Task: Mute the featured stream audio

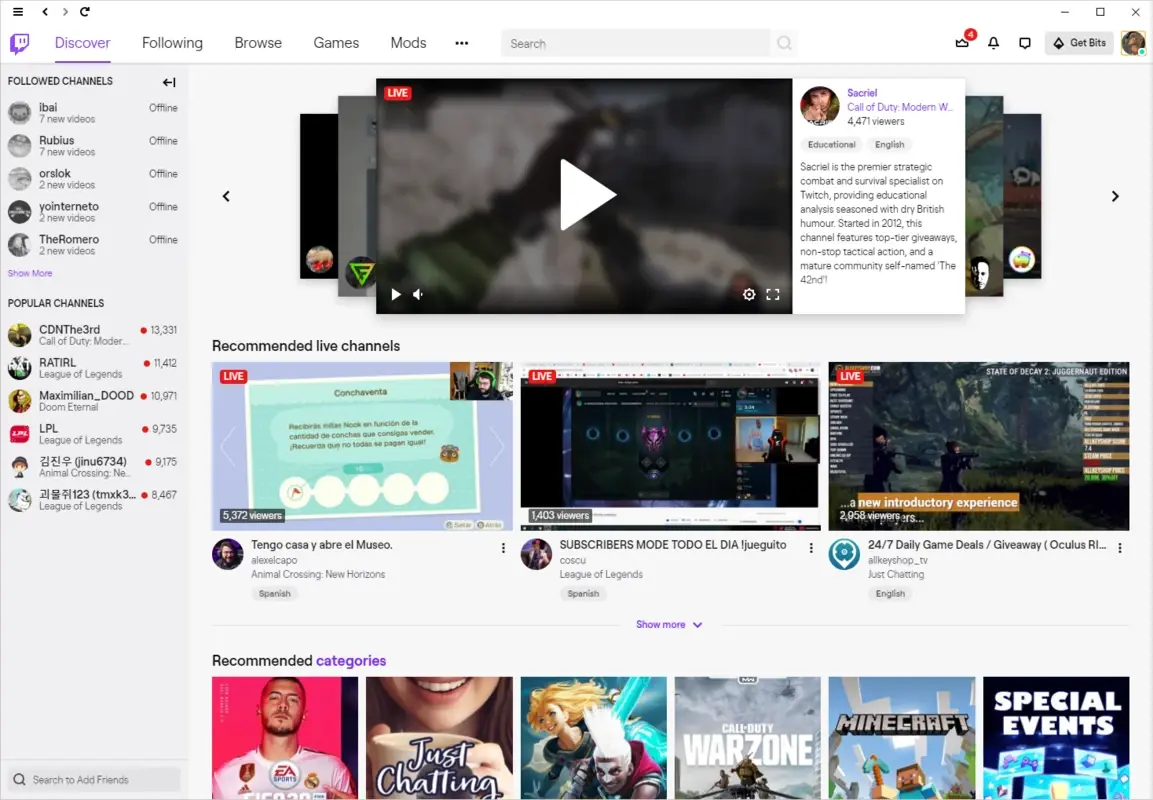Action: point(417,294)
